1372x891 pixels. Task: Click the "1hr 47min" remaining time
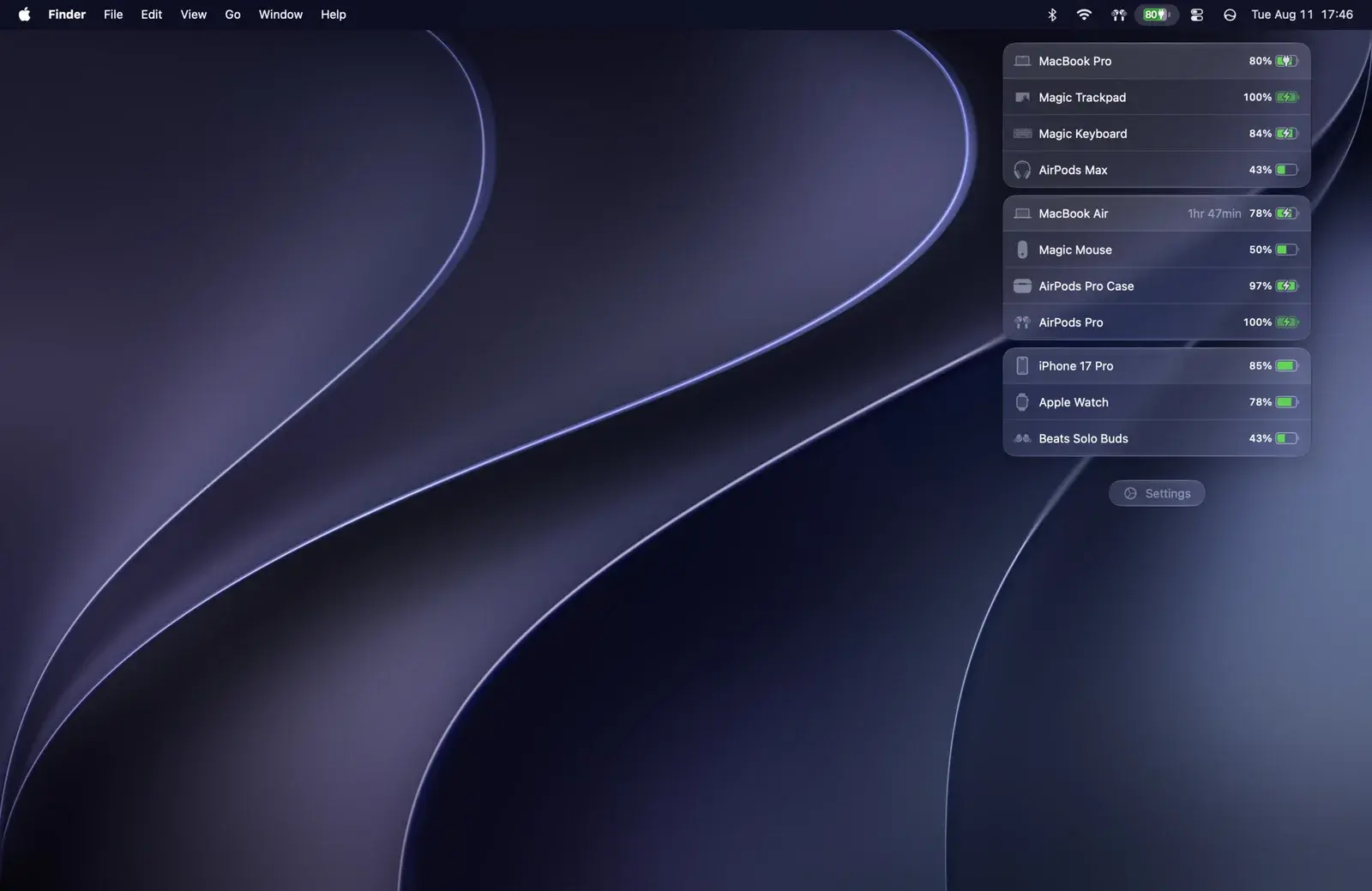tap(1214, 214)
